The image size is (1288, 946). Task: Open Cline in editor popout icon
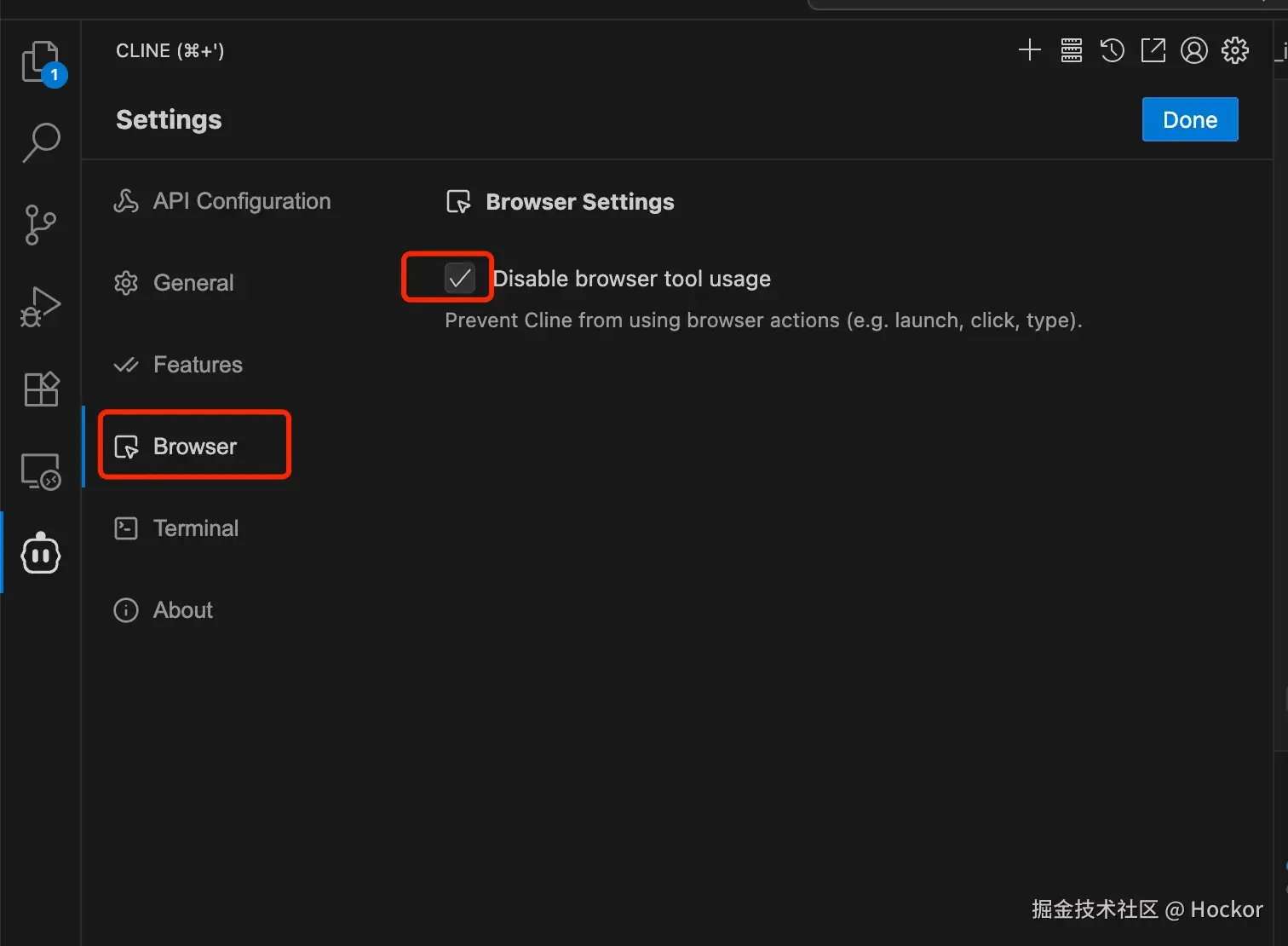click(1153, 50)
